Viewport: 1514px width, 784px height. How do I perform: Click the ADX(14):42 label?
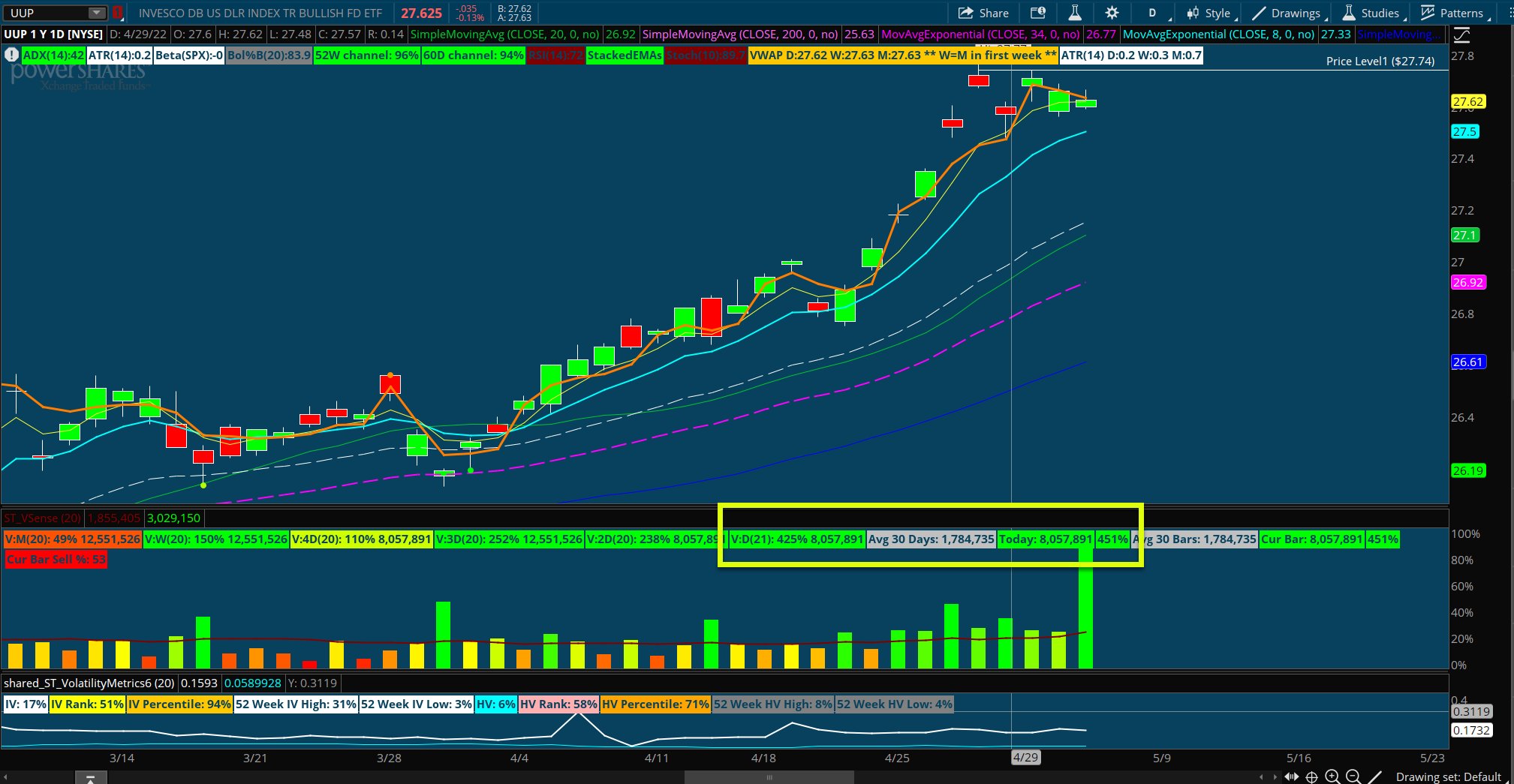tap(53, 55)
